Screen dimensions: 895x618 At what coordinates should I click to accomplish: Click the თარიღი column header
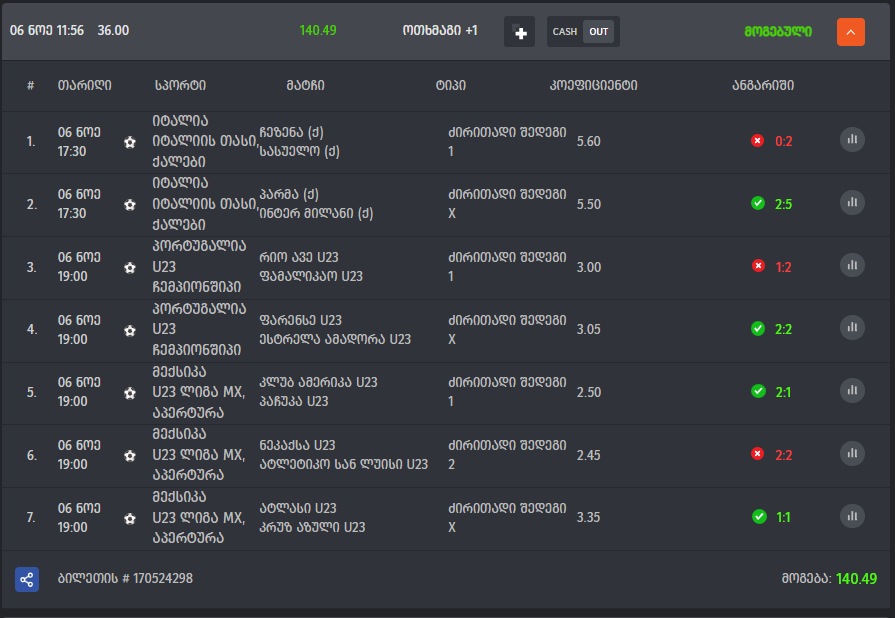pos(84,86)
